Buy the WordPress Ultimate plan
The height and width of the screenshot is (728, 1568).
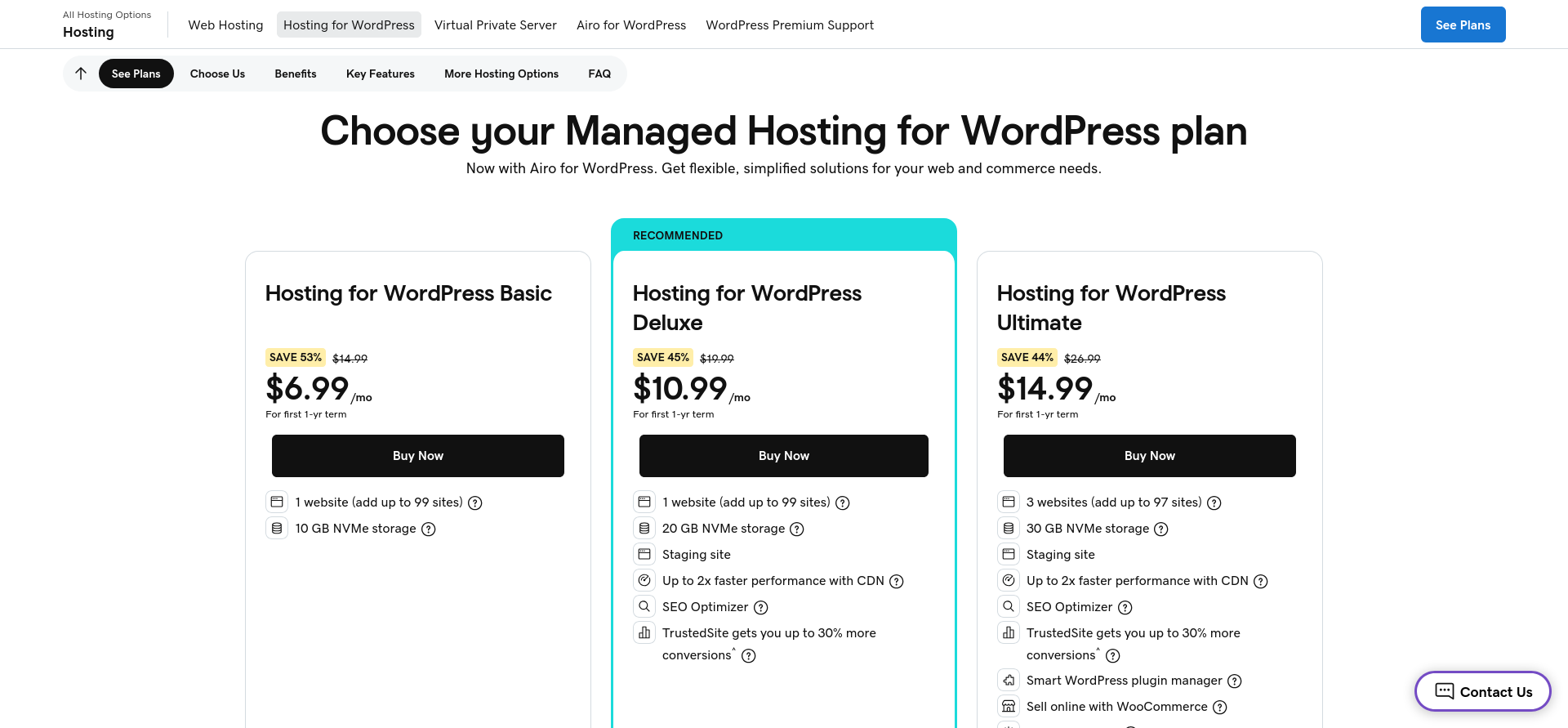pos(1150,456)
